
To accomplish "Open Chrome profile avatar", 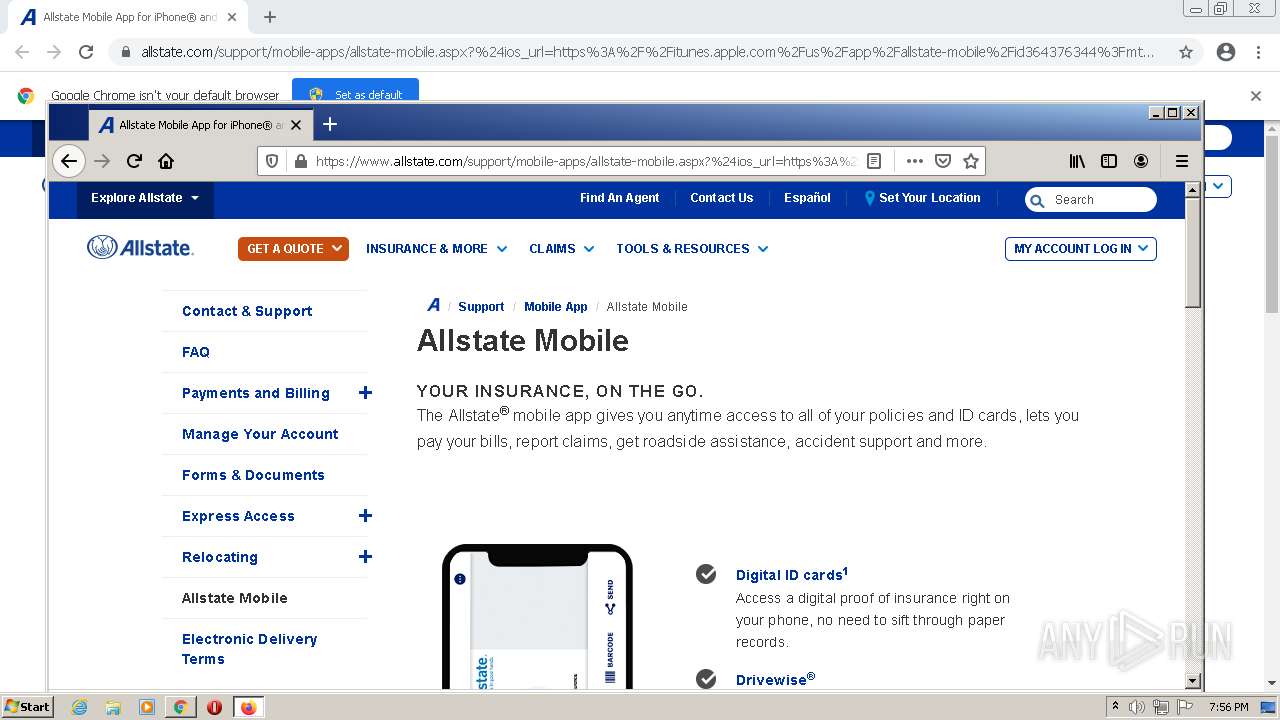I will click(x=1226, y=52).
